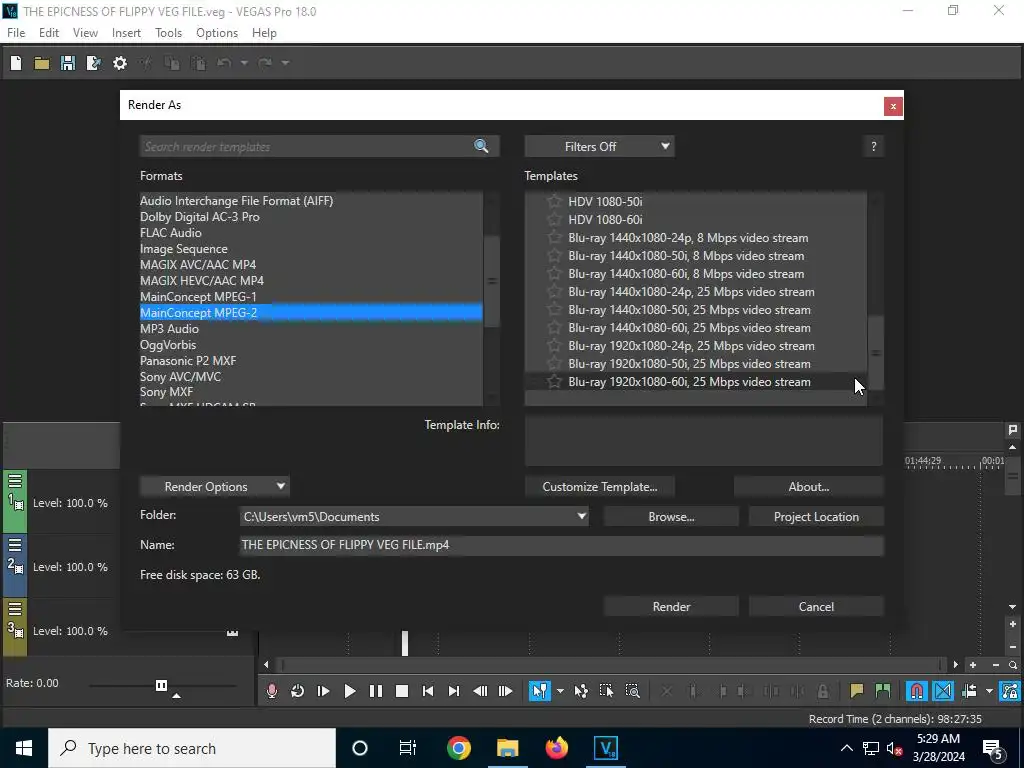Favorite the HDV 1080-60i template star
This screenshot has height=768, width=1024.
click(x=554, y=219)
